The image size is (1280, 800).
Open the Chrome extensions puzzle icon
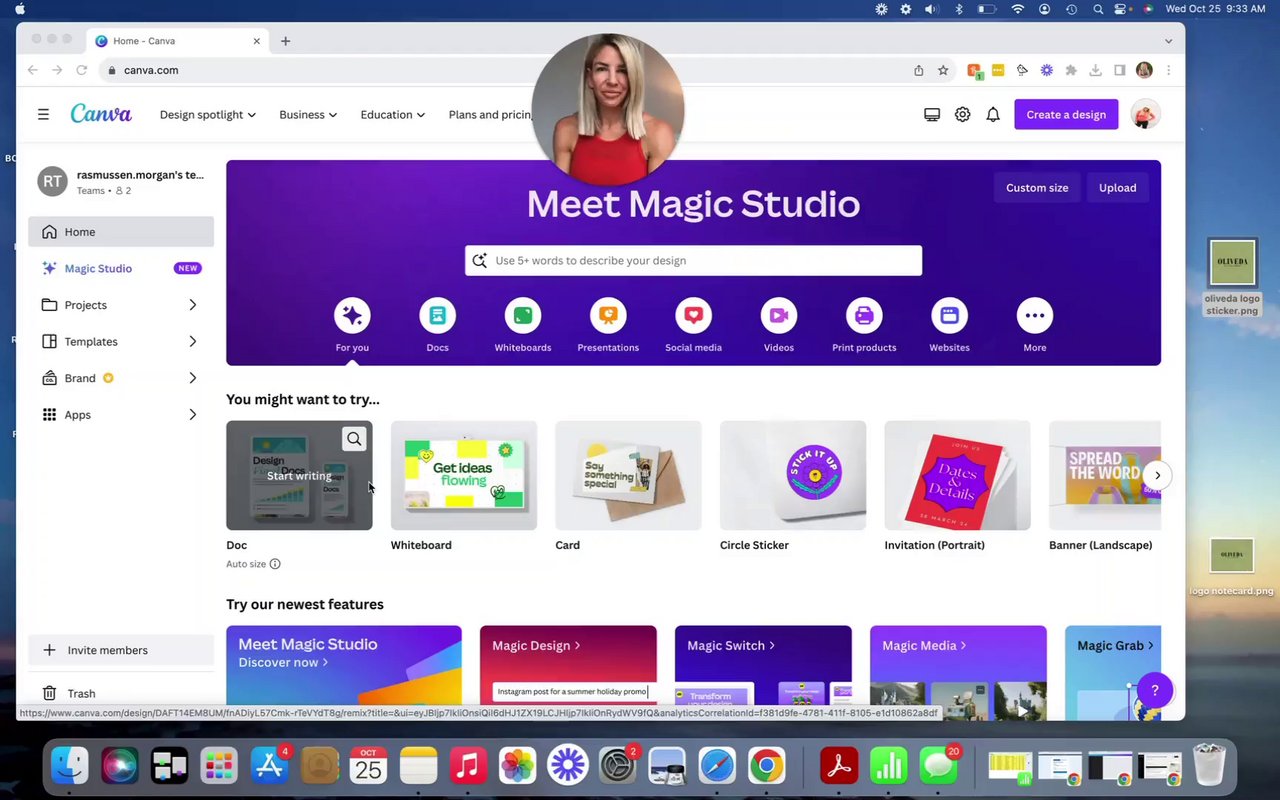point(1071,70)
